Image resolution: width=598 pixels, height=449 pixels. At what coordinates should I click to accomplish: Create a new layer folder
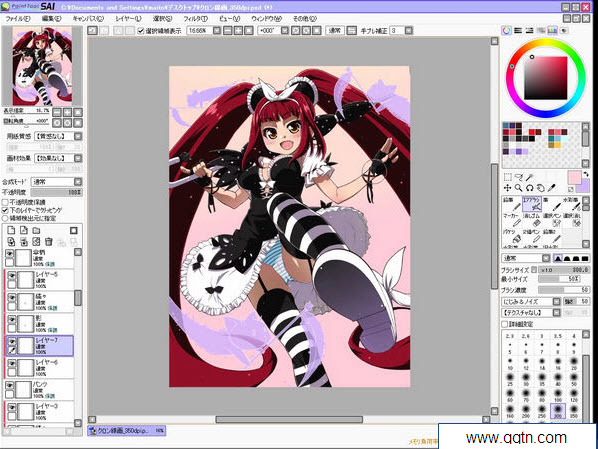36,230
